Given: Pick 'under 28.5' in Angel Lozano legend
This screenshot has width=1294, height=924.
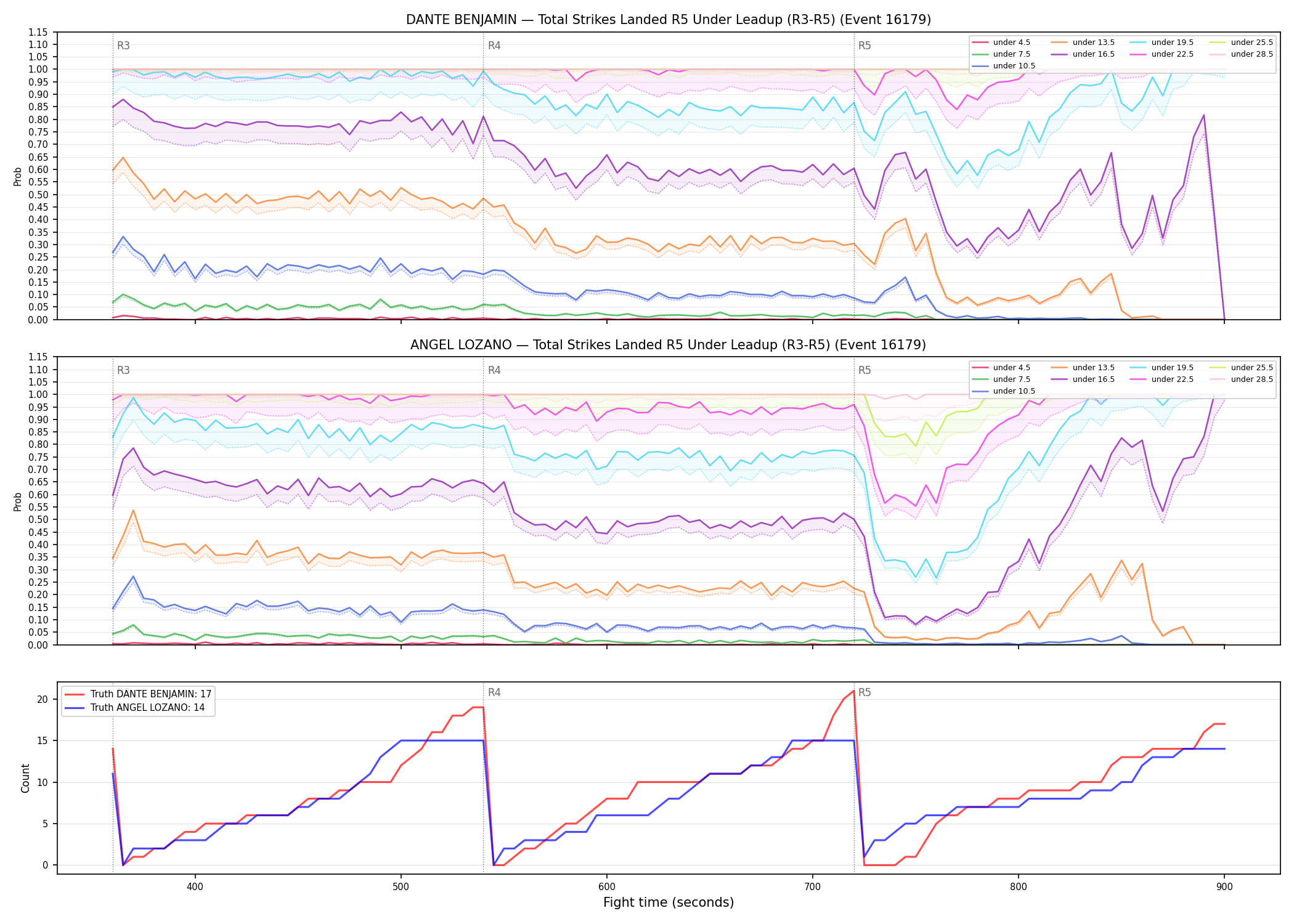Looking at the screenshot, I should click(1241, 379).
